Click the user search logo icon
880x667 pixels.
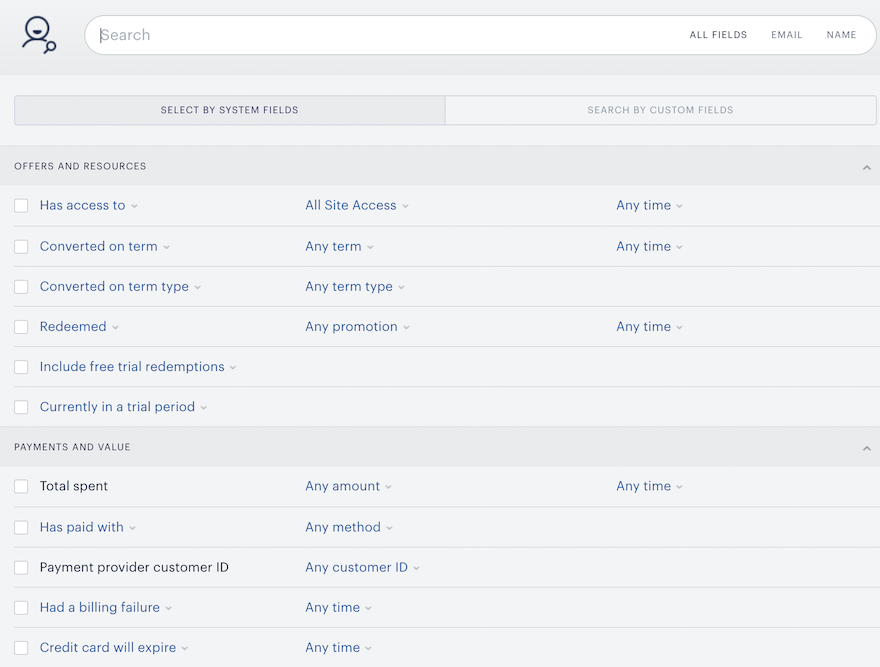pos(39,35)
